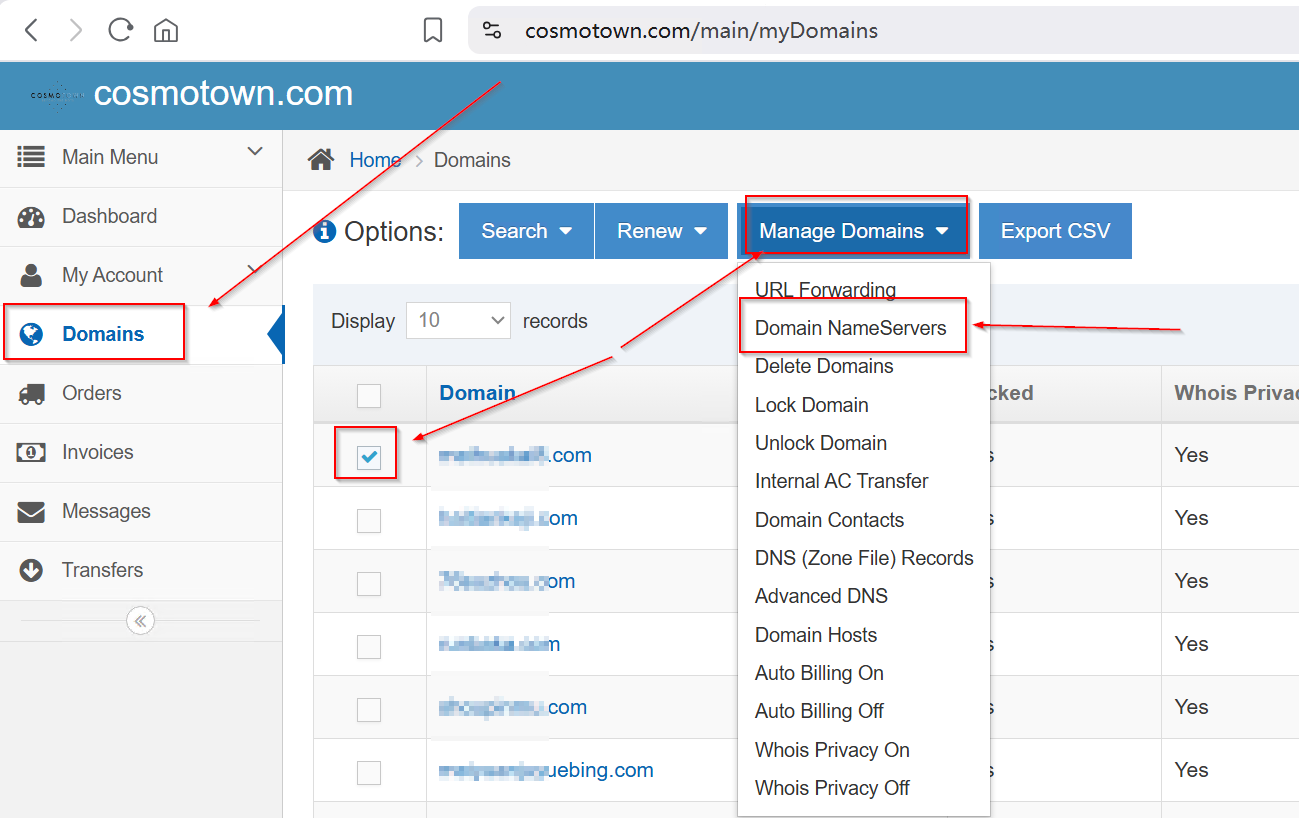Click the Cosmotown logo in the header
The image size is (1299, 818).
56,95
